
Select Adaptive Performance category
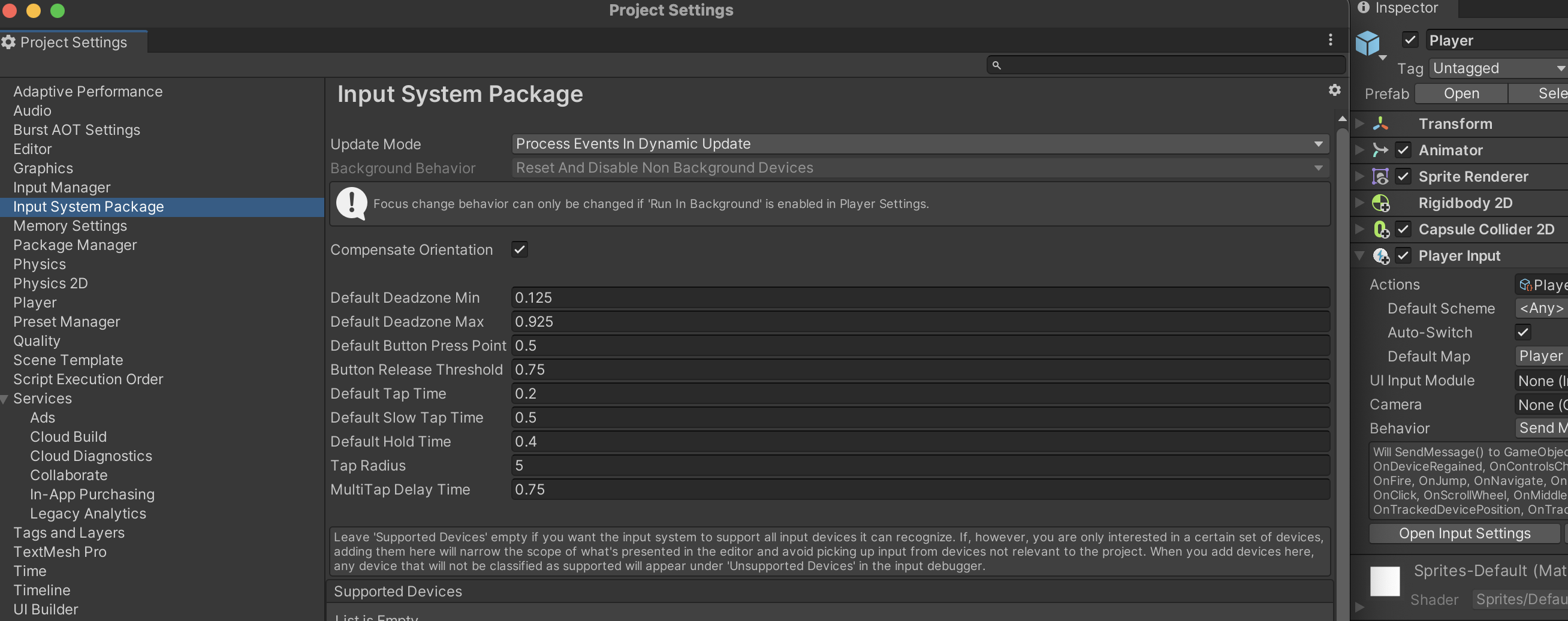tap(88, 91)
